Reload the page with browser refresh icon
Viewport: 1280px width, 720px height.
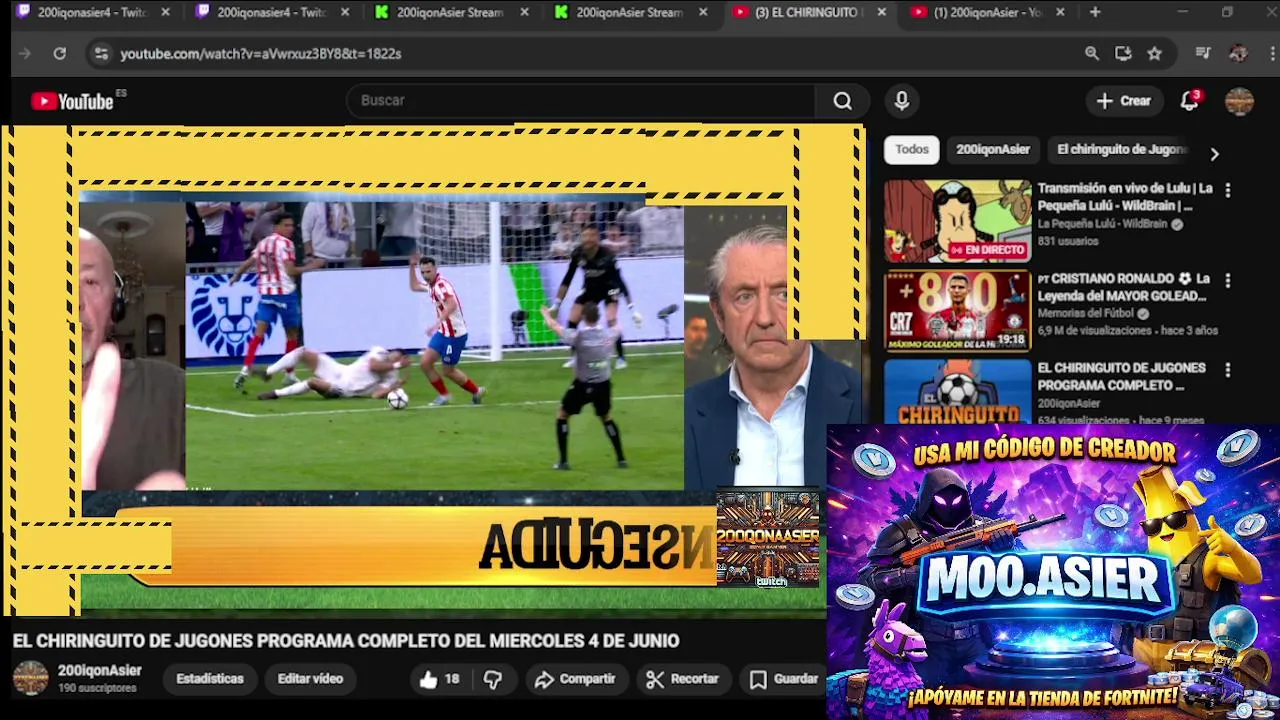tap(60, 54)
